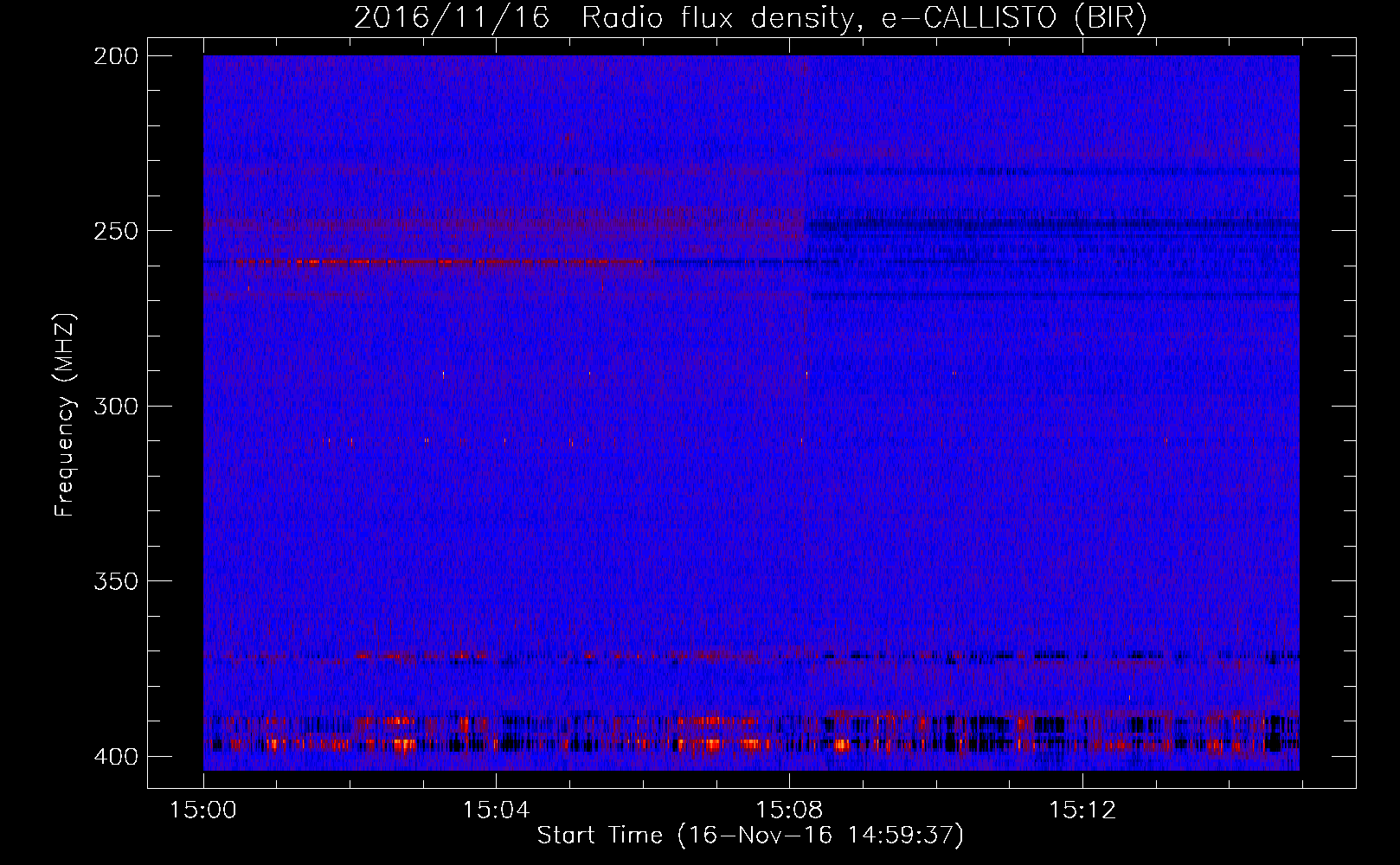The image size is (1400, 865).
Task: Click the '15:00' time tick label
Action: coord(203,810)
